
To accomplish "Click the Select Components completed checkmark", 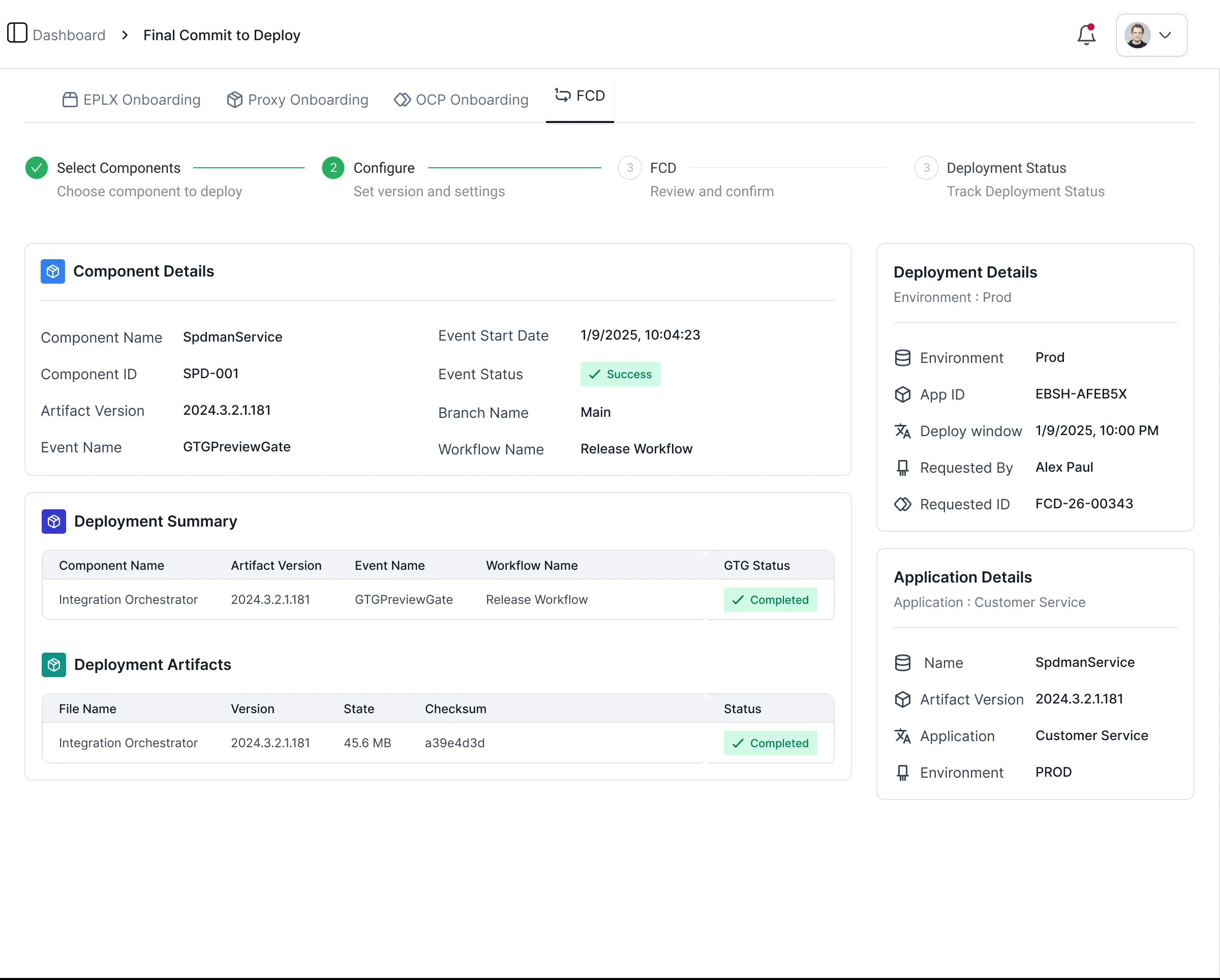I will tap(37, 168).
